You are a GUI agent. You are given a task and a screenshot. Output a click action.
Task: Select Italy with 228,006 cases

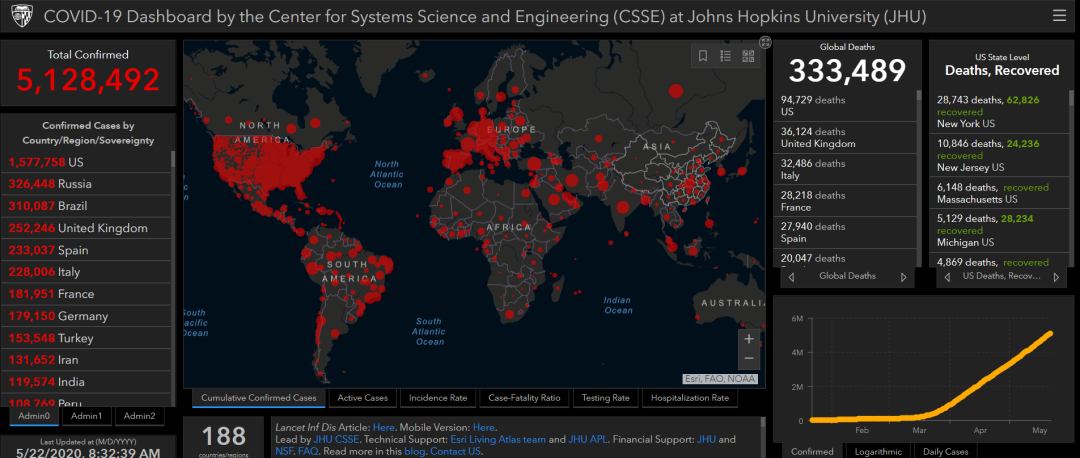(86, 272)
